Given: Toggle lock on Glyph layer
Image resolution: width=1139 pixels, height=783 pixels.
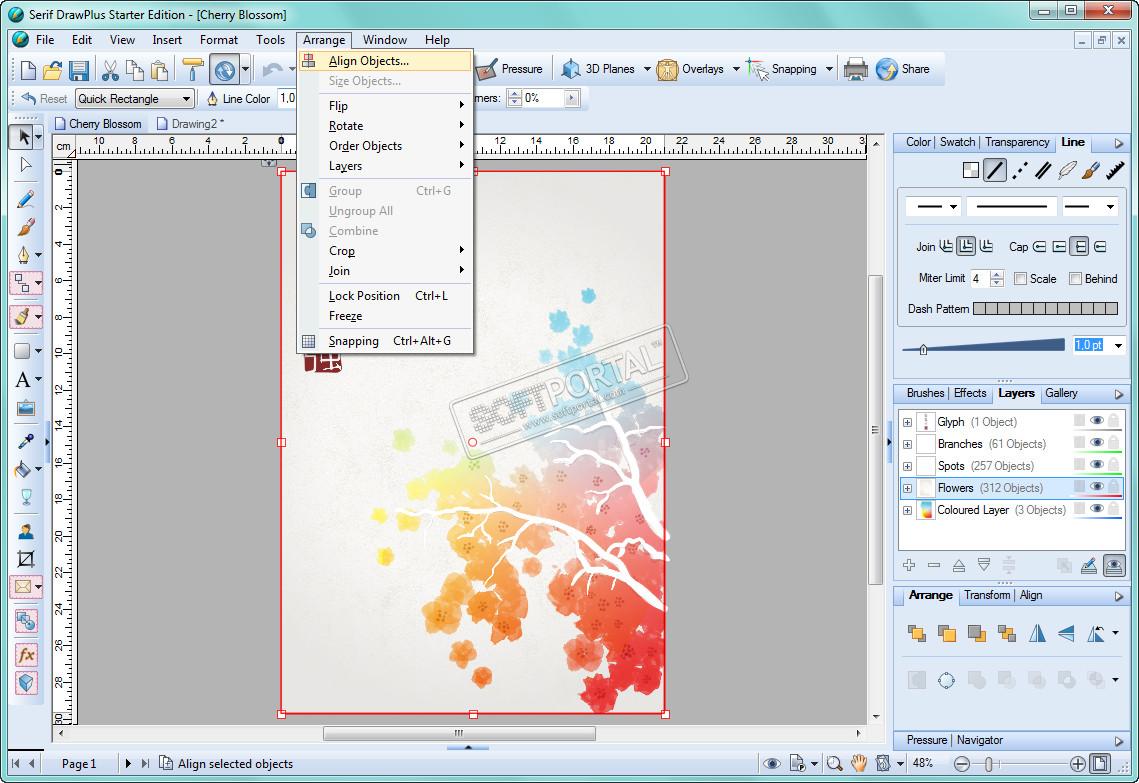Looking at the screenshot, I should click(x=1114, y=421).
